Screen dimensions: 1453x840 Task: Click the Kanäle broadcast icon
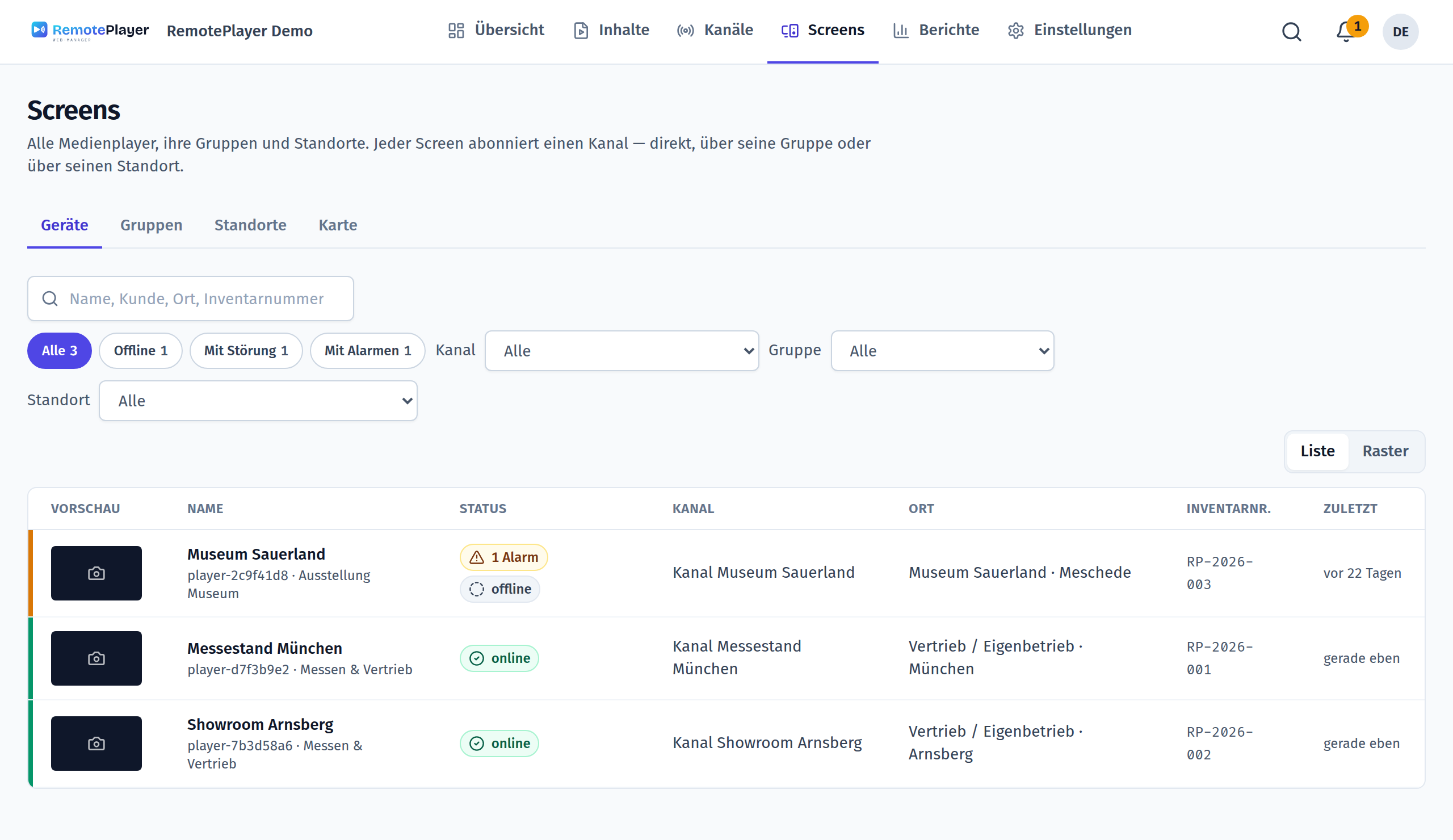685,31
